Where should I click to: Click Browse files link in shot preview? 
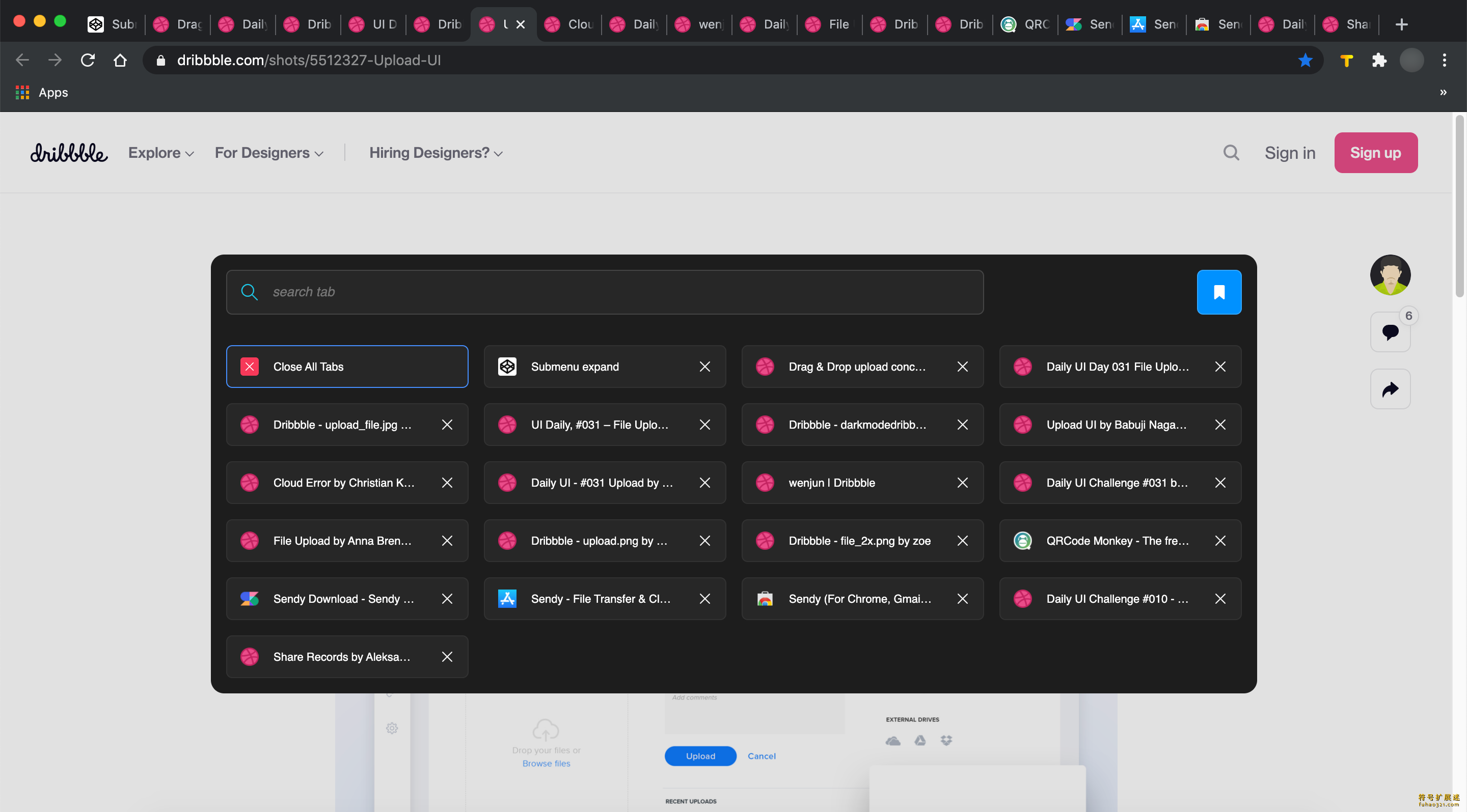click(x=546, y=763)
